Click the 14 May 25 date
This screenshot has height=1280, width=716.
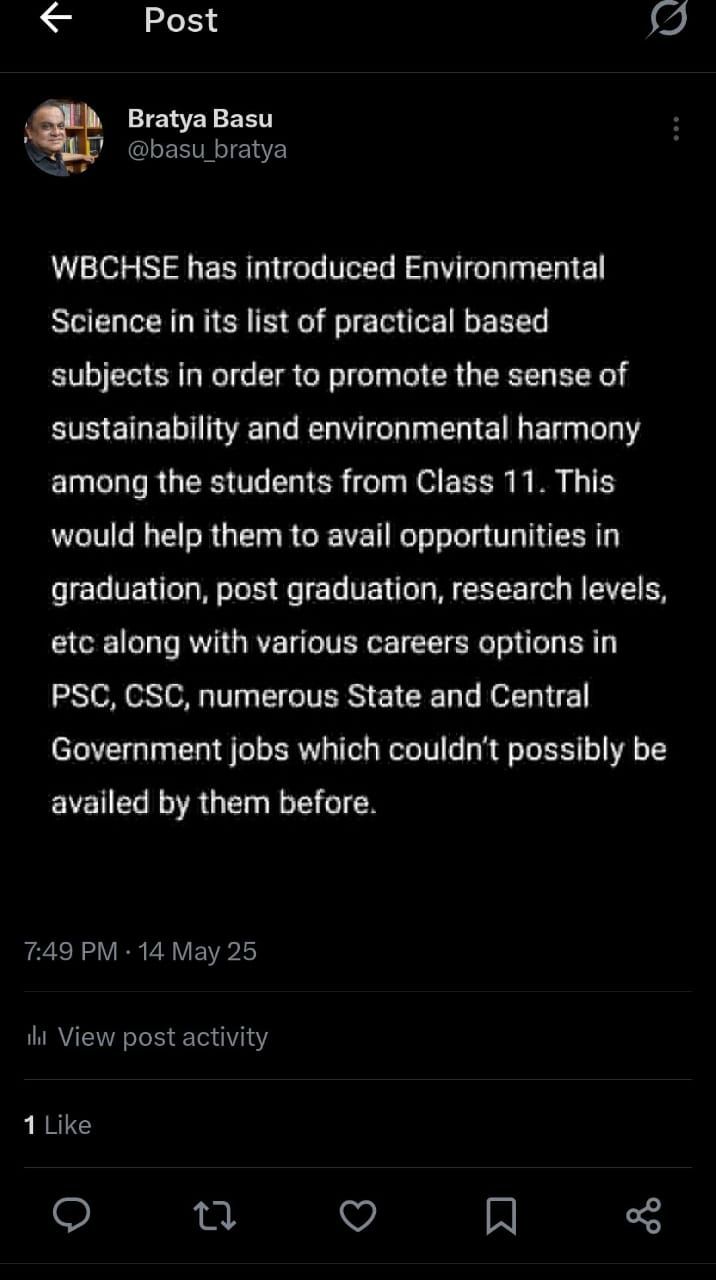198,951
